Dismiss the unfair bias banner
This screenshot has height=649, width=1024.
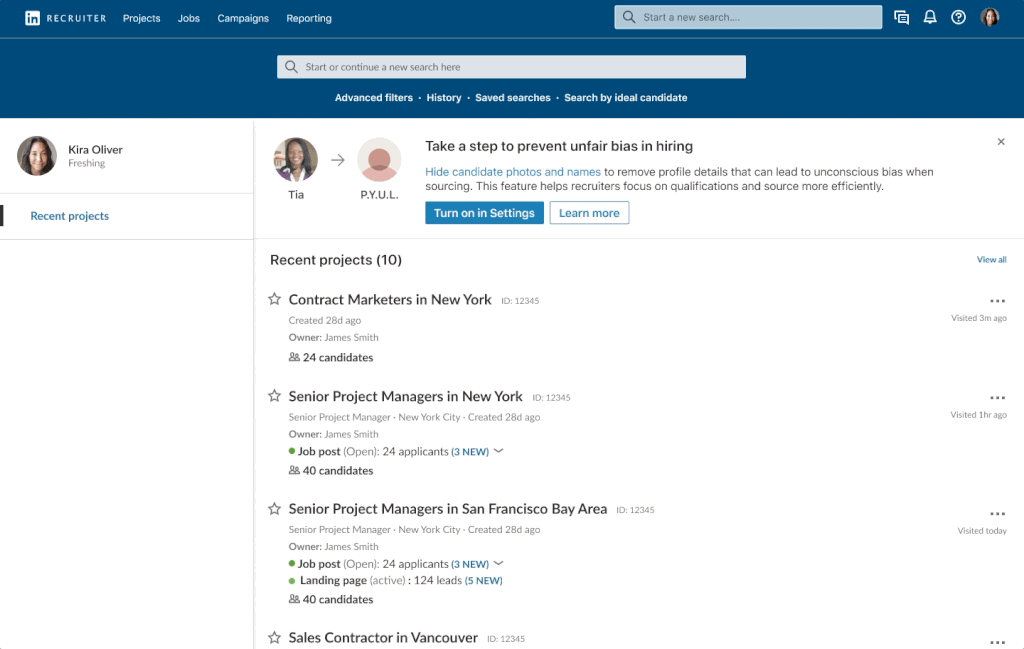(x=1001, y=142)
